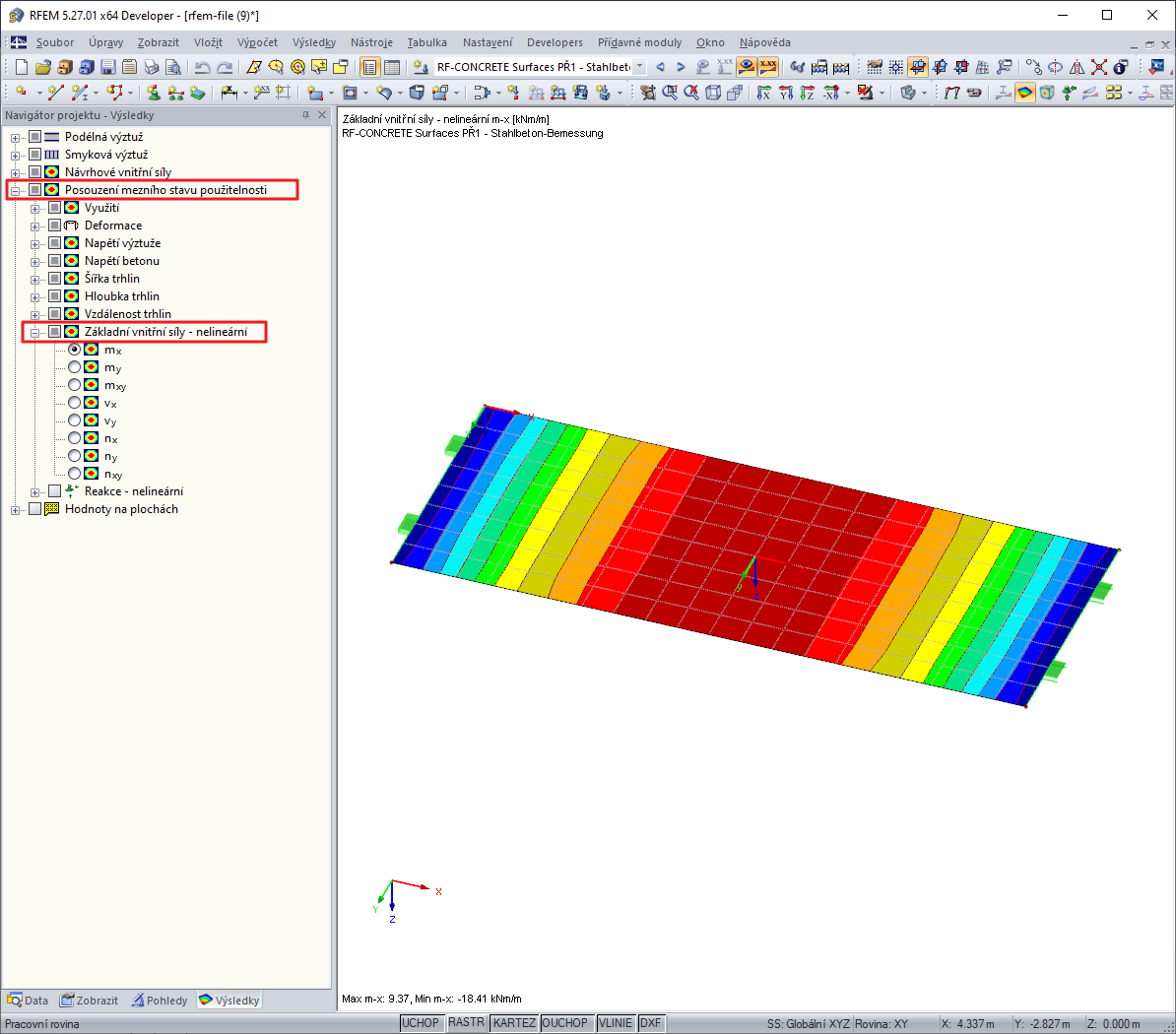Toggle the VLINIE status bar button
The width and height of the screenshot is (1176, 1034).
click(x=615, y=1023)
